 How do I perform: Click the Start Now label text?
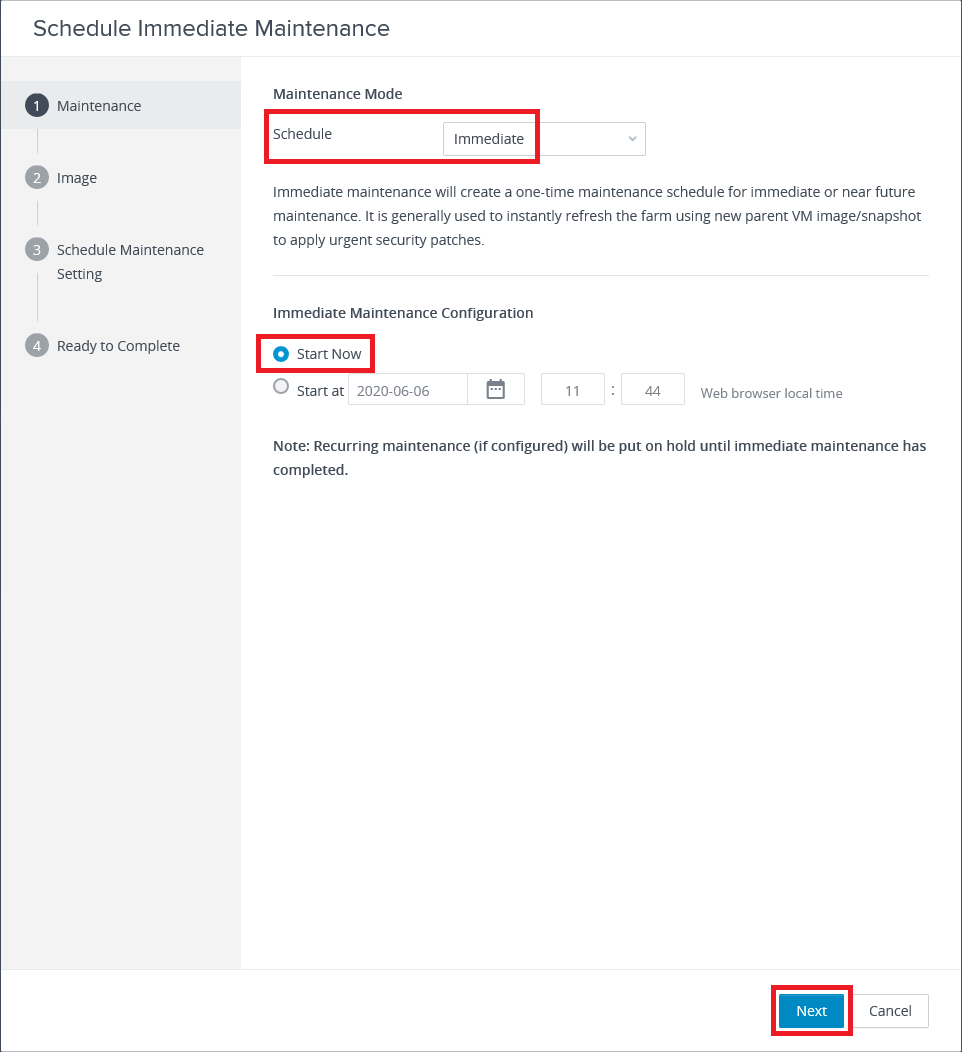[329, 354]
